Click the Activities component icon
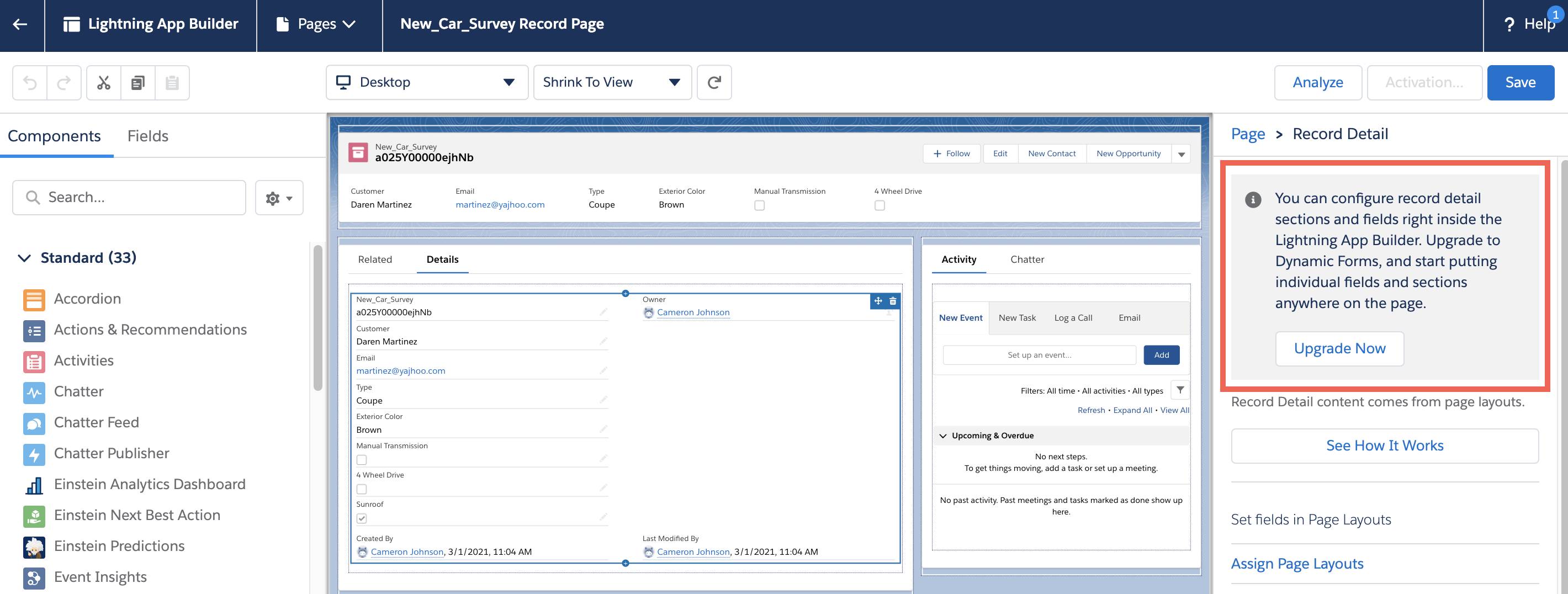The height and width of the screenshot is (594, 1568). point(34,362)
